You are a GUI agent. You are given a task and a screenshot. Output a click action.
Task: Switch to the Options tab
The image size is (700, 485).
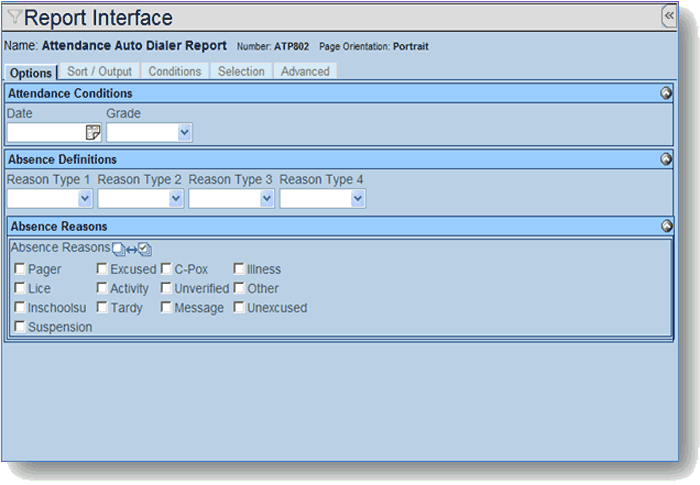(x=31, y=72)
